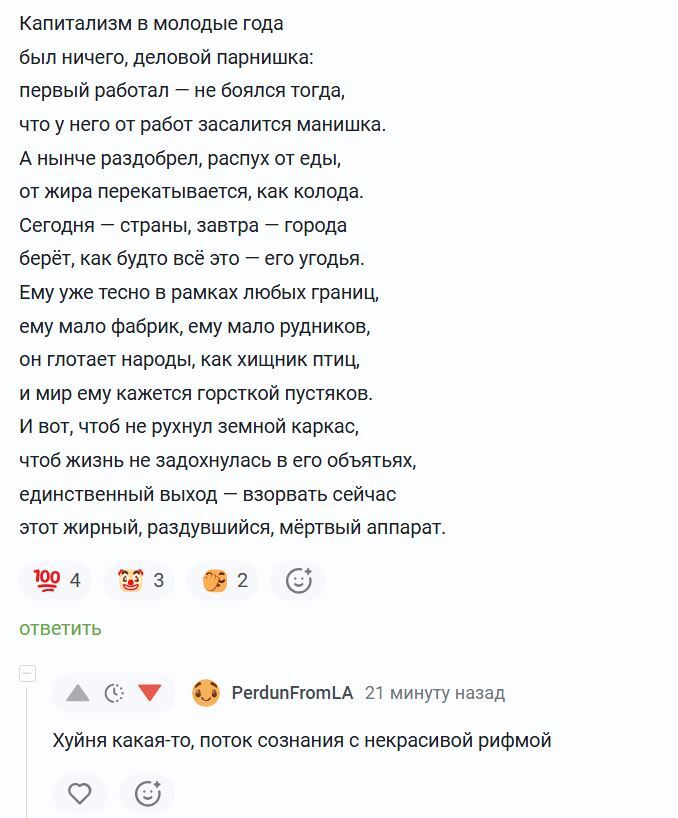Click the line Ему уже тесно в рамках
Screen dimensions: 678x818
pos(199,293)
